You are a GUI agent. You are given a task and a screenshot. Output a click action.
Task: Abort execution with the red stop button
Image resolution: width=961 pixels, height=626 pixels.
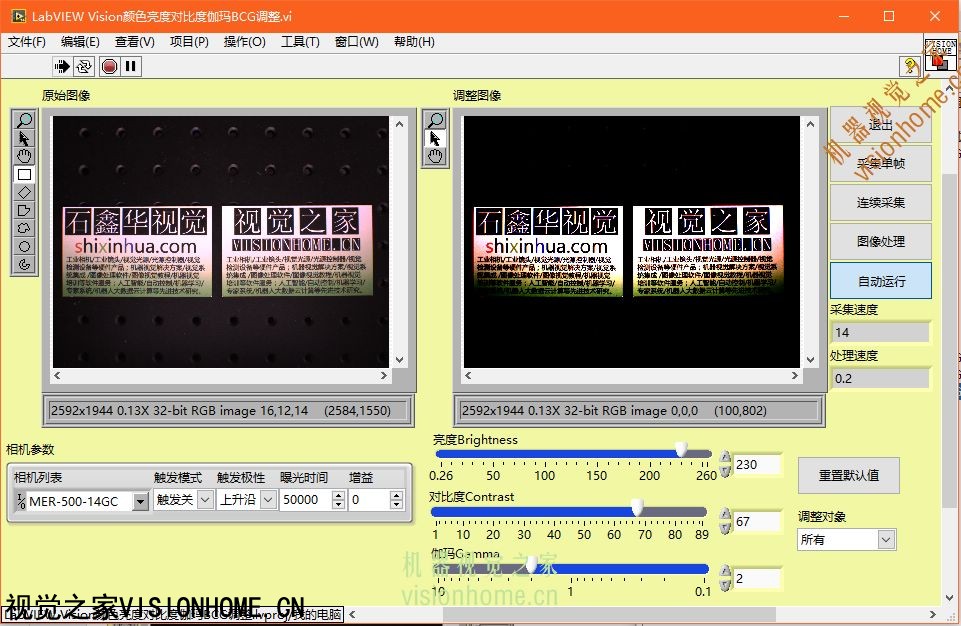(x=109, y=66)
